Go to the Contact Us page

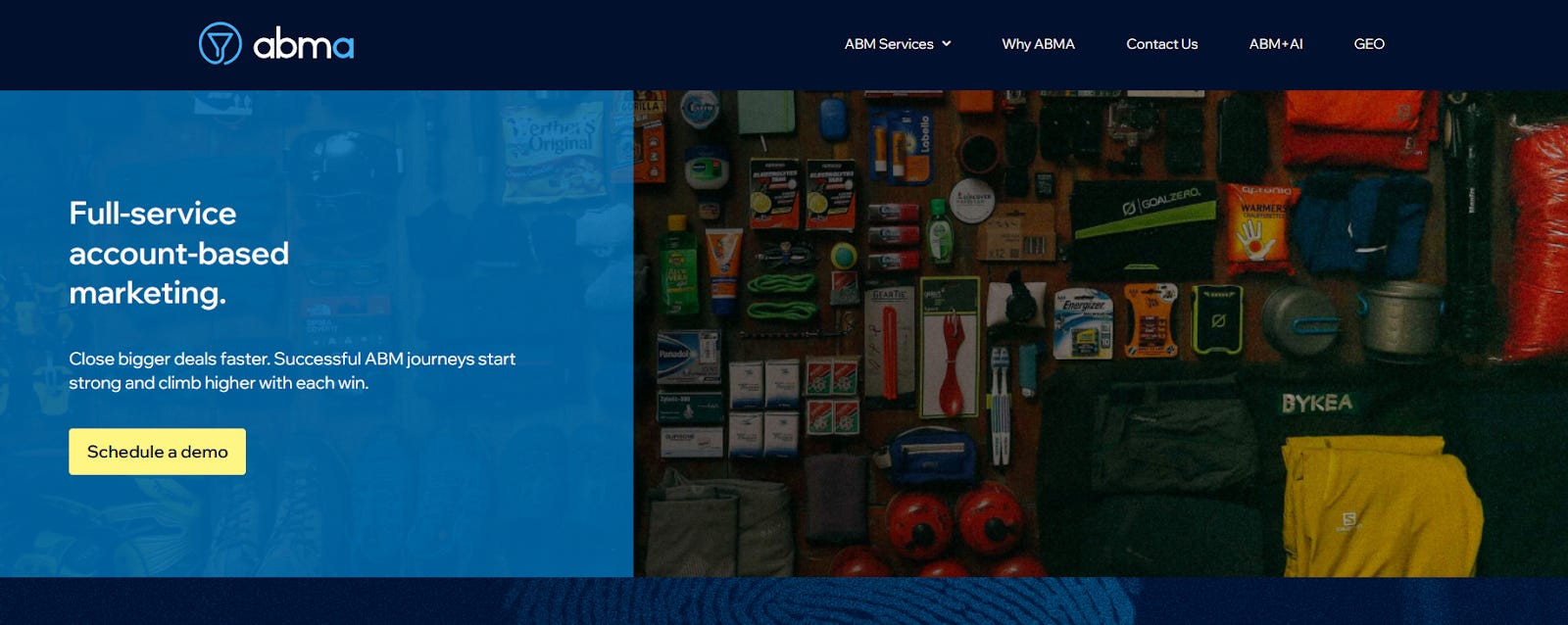[1161, 44]
